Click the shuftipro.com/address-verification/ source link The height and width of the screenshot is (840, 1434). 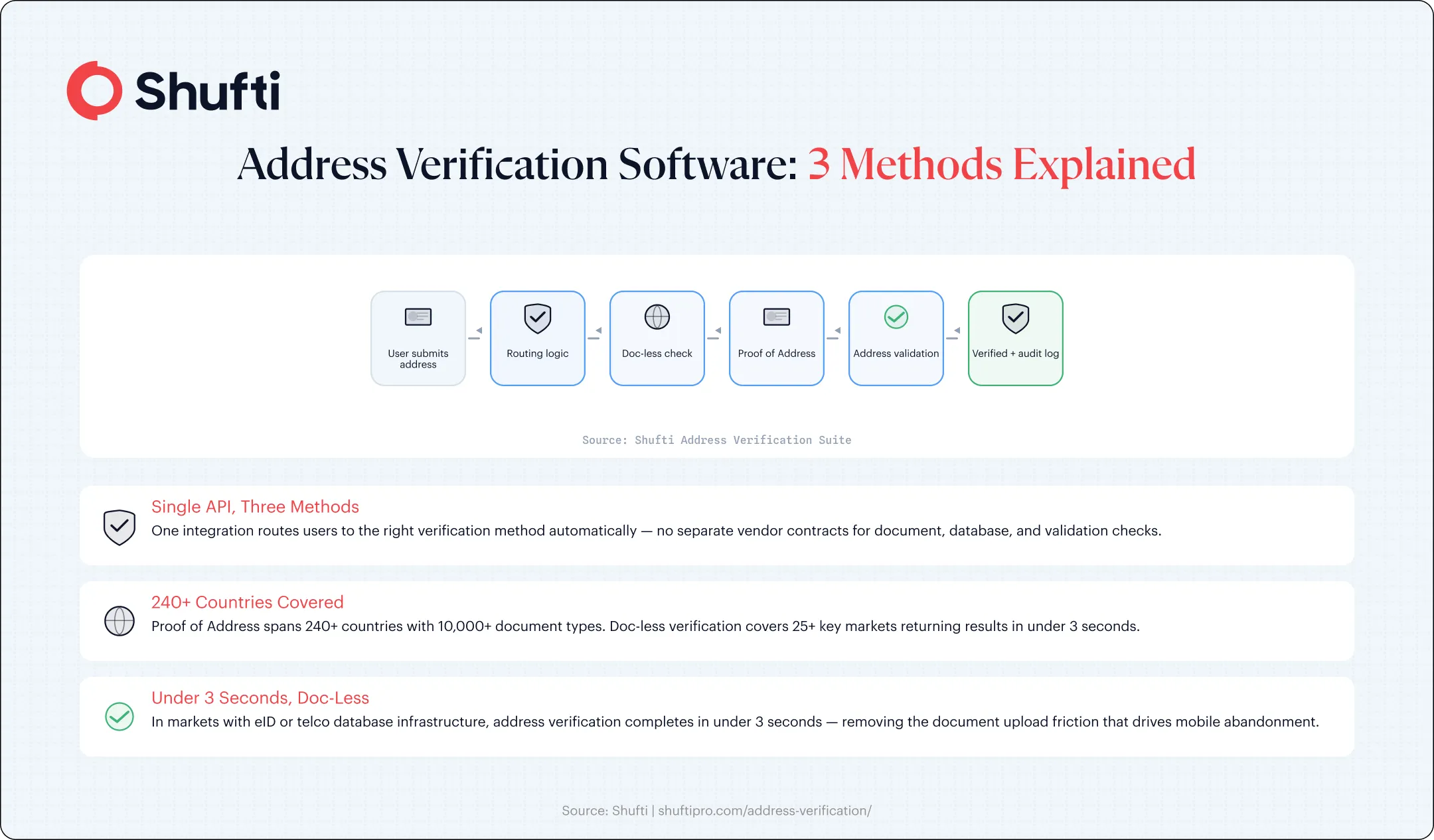point(765,811)
